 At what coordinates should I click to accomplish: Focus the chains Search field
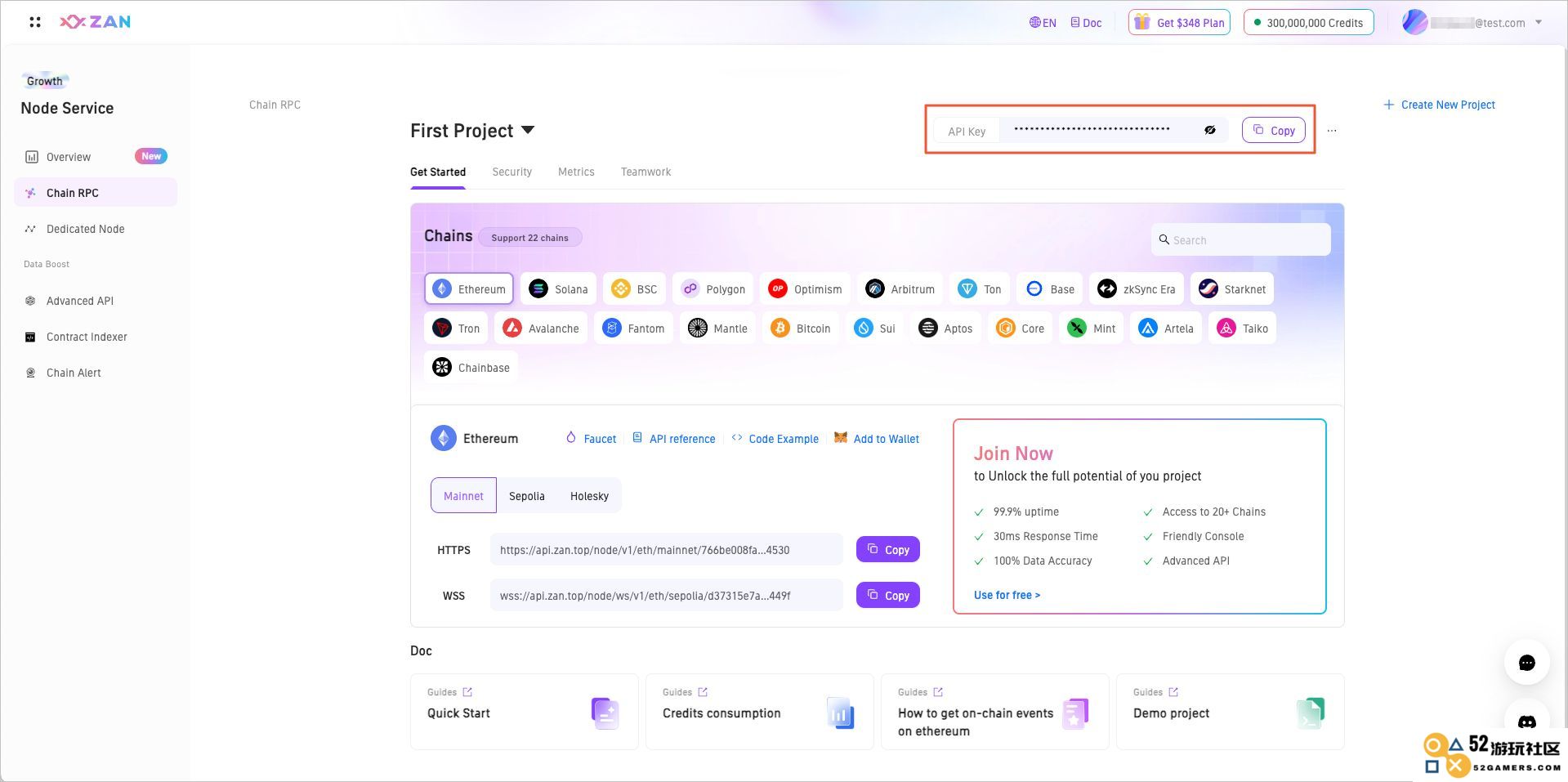click(1241, 239)
